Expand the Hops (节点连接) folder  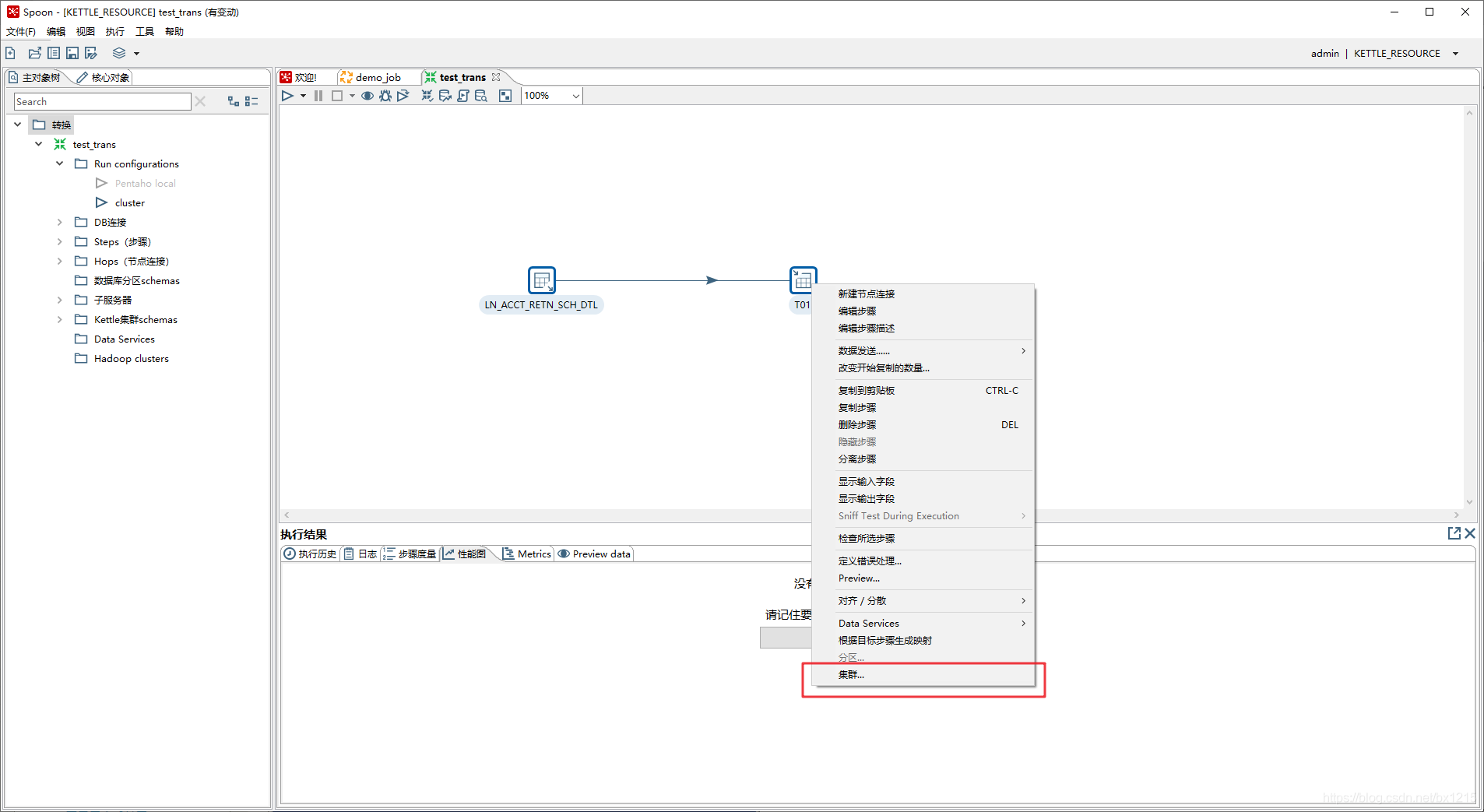pyautogui.click(x=59, y=261)
